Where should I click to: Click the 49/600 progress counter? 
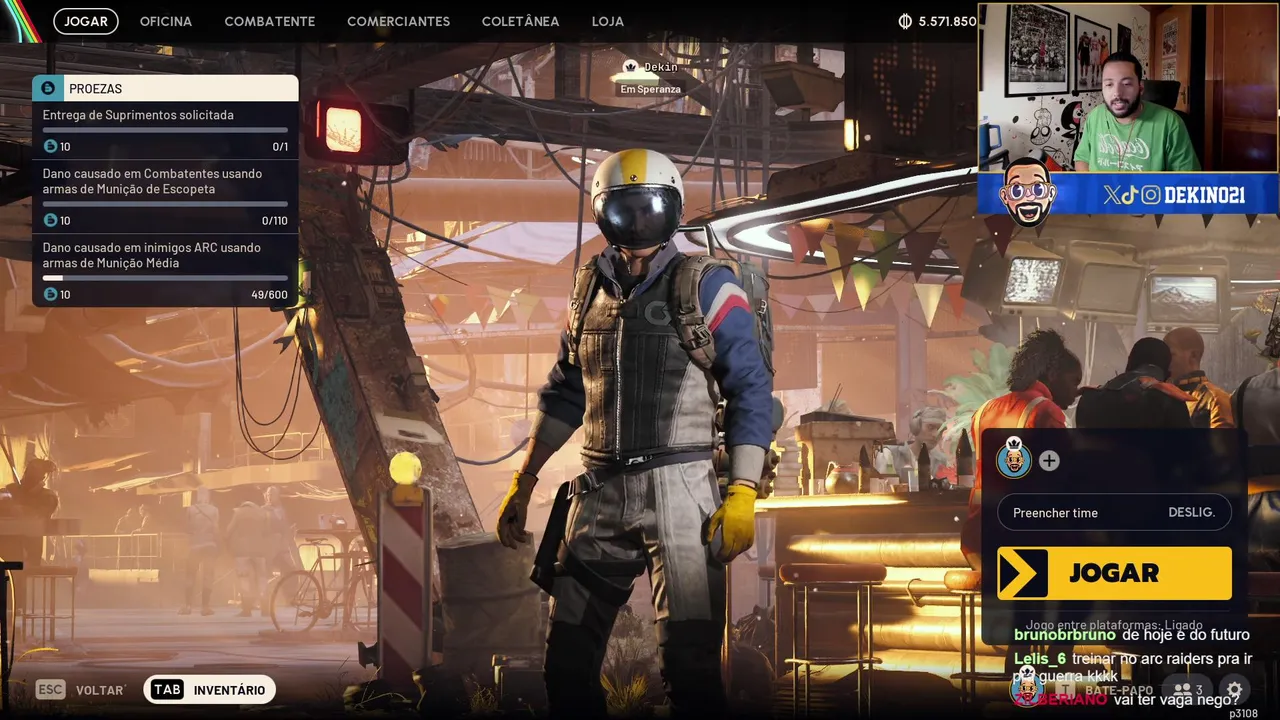(x=269, y=295)
